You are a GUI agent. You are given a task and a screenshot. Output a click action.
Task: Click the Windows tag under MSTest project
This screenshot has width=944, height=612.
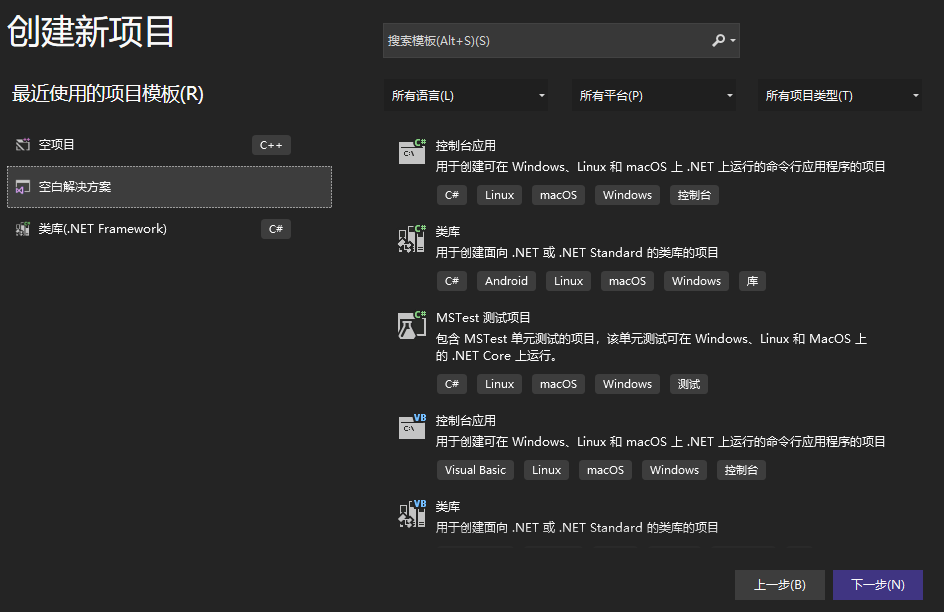point(627,384)
